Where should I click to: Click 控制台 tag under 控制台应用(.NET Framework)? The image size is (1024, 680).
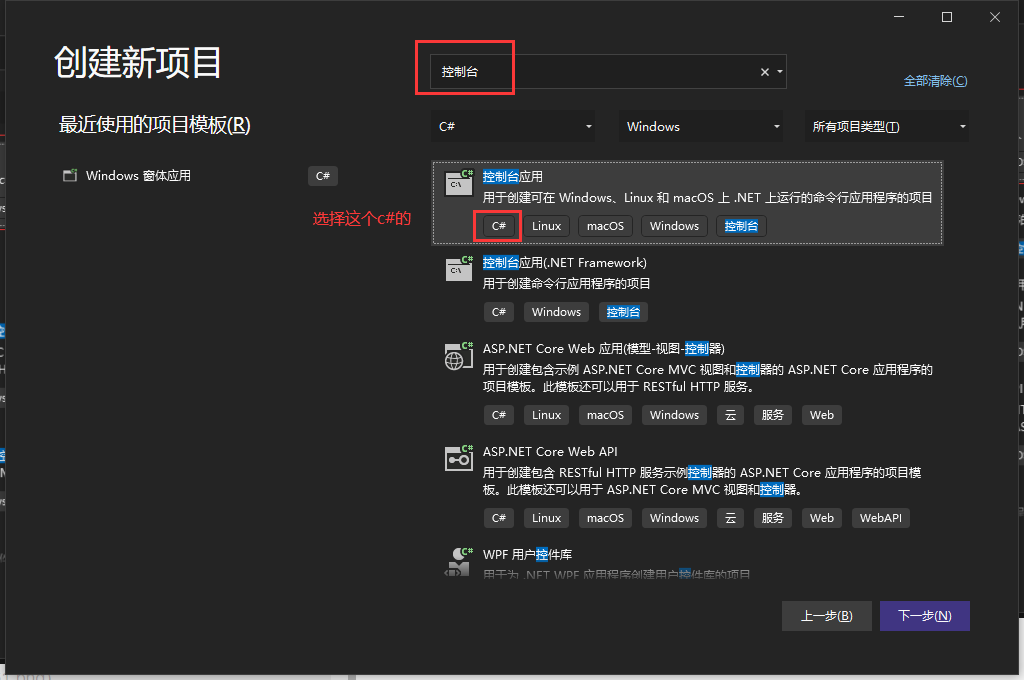(624, 312)
